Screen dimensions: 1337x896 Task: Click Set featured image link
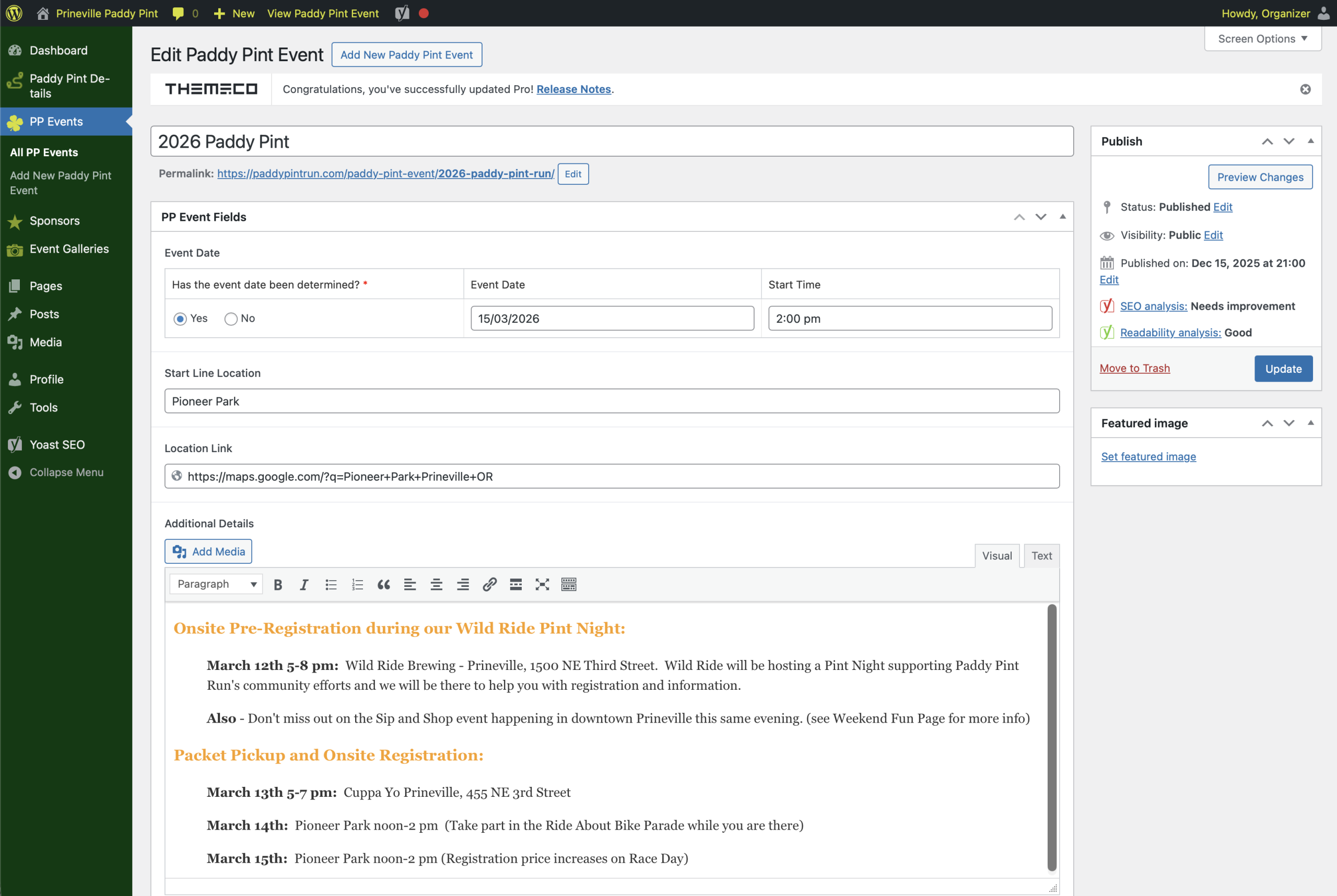pos(1148,456)
